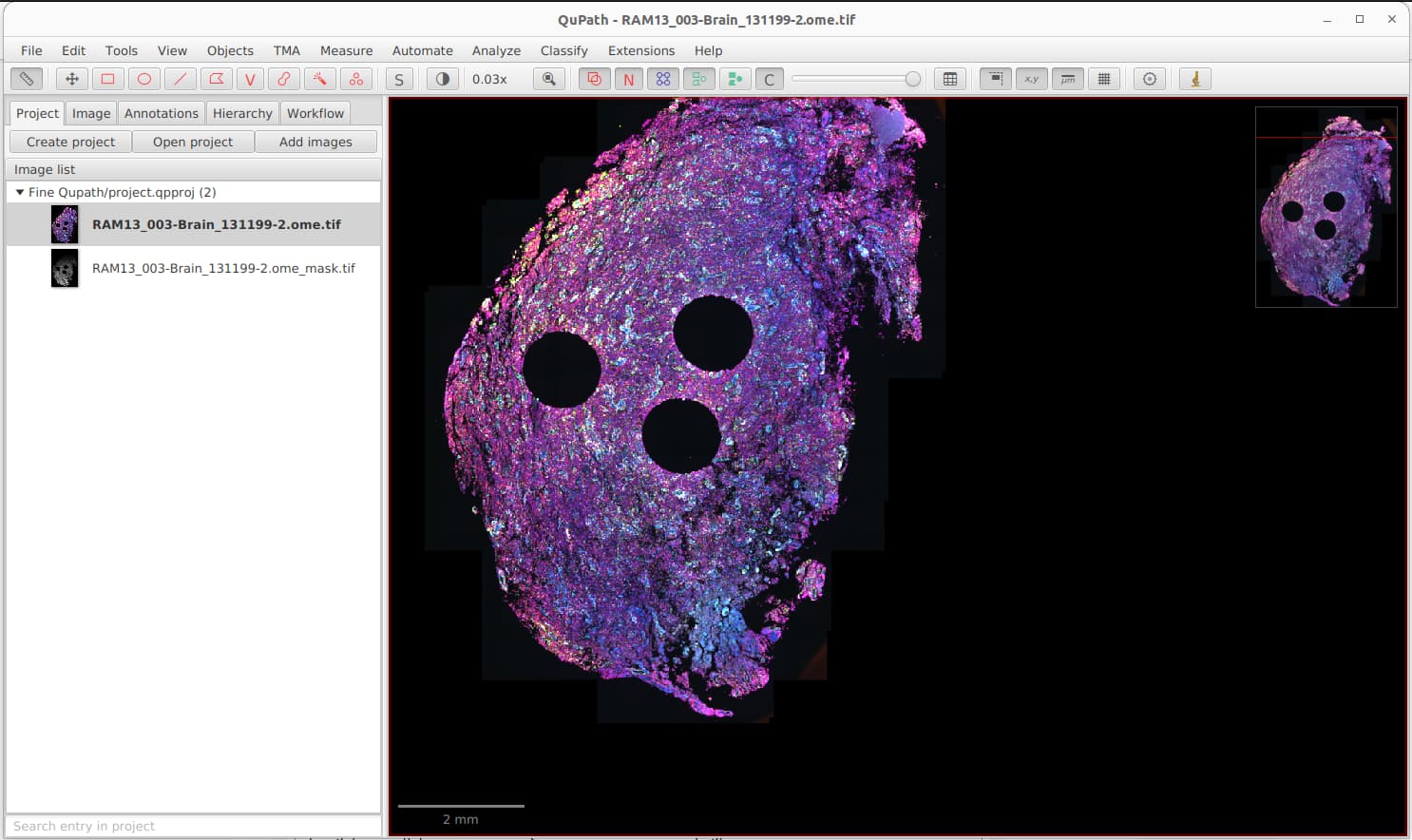Select the Ellipse annotation tool

(x=143, y=79)
